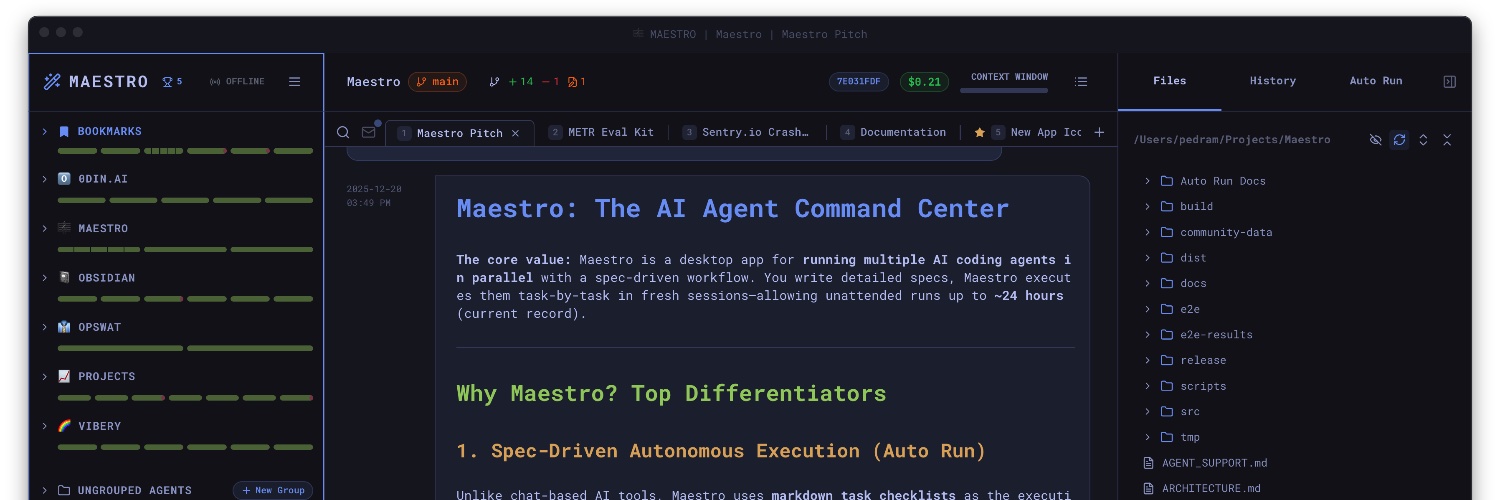Expand the OPSWAT group
The image size is (1500, 500).
pyautogui.click(x=45, y=327)
